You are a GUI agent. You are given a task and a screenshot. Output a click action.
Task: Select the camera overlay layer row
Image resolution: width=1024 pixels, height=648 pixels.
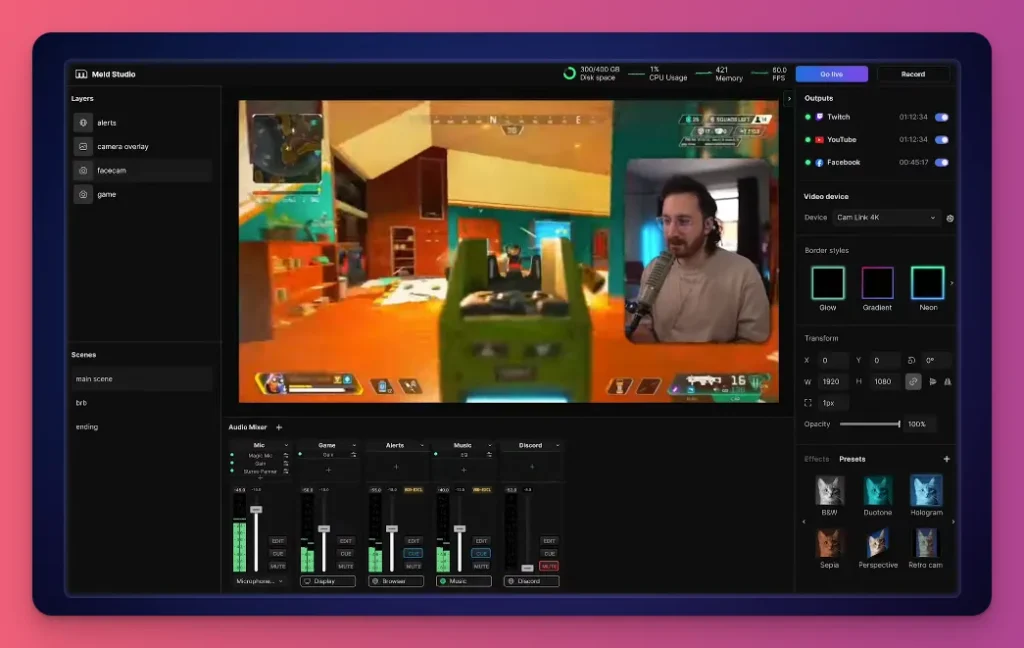(142, 146)
